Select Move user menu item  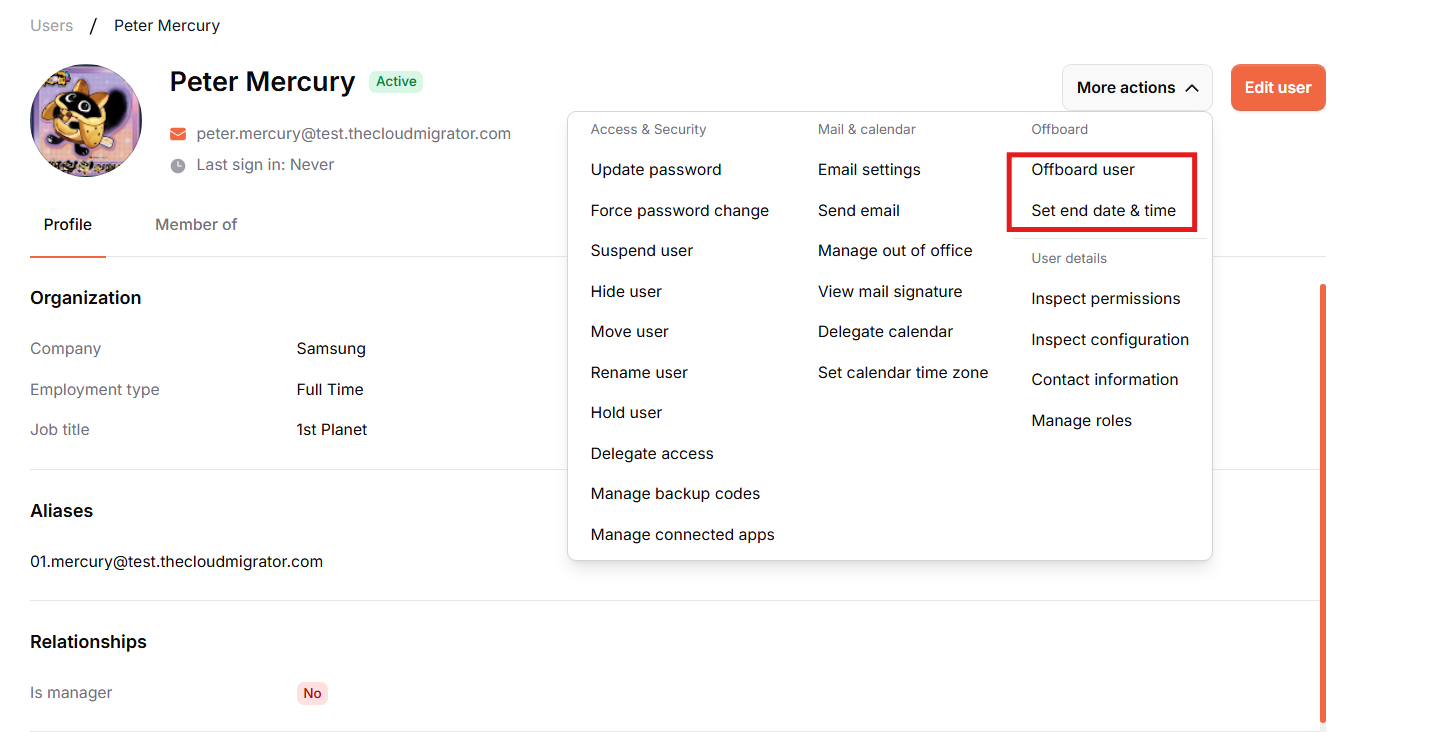(630, 332)
